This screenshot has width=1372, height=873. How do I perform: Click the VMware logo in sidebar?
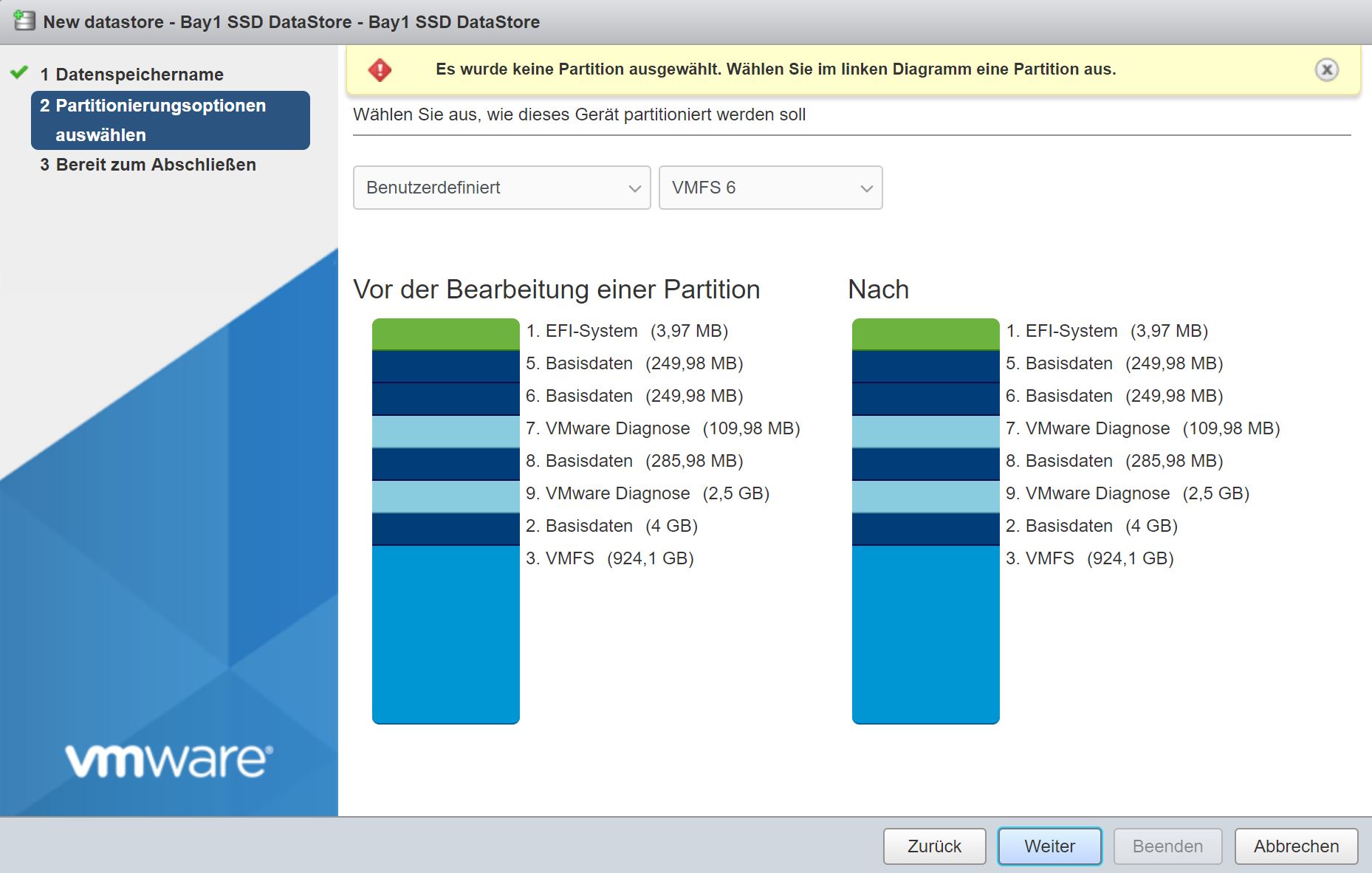pyautogui.click(x=169, y=760)
